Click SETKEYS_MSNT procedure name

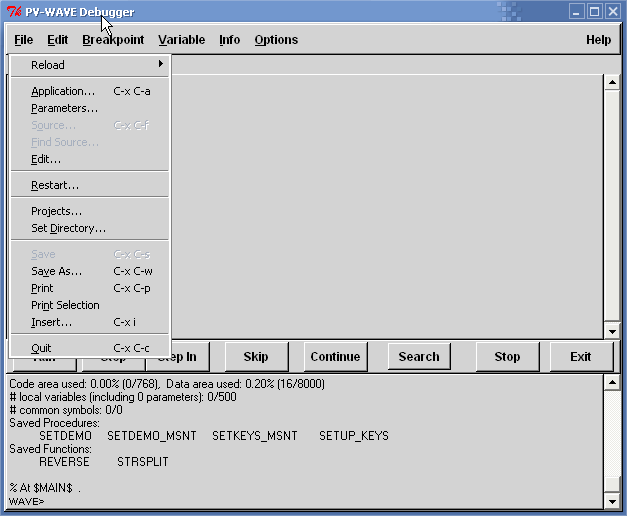tap(255, 436)
